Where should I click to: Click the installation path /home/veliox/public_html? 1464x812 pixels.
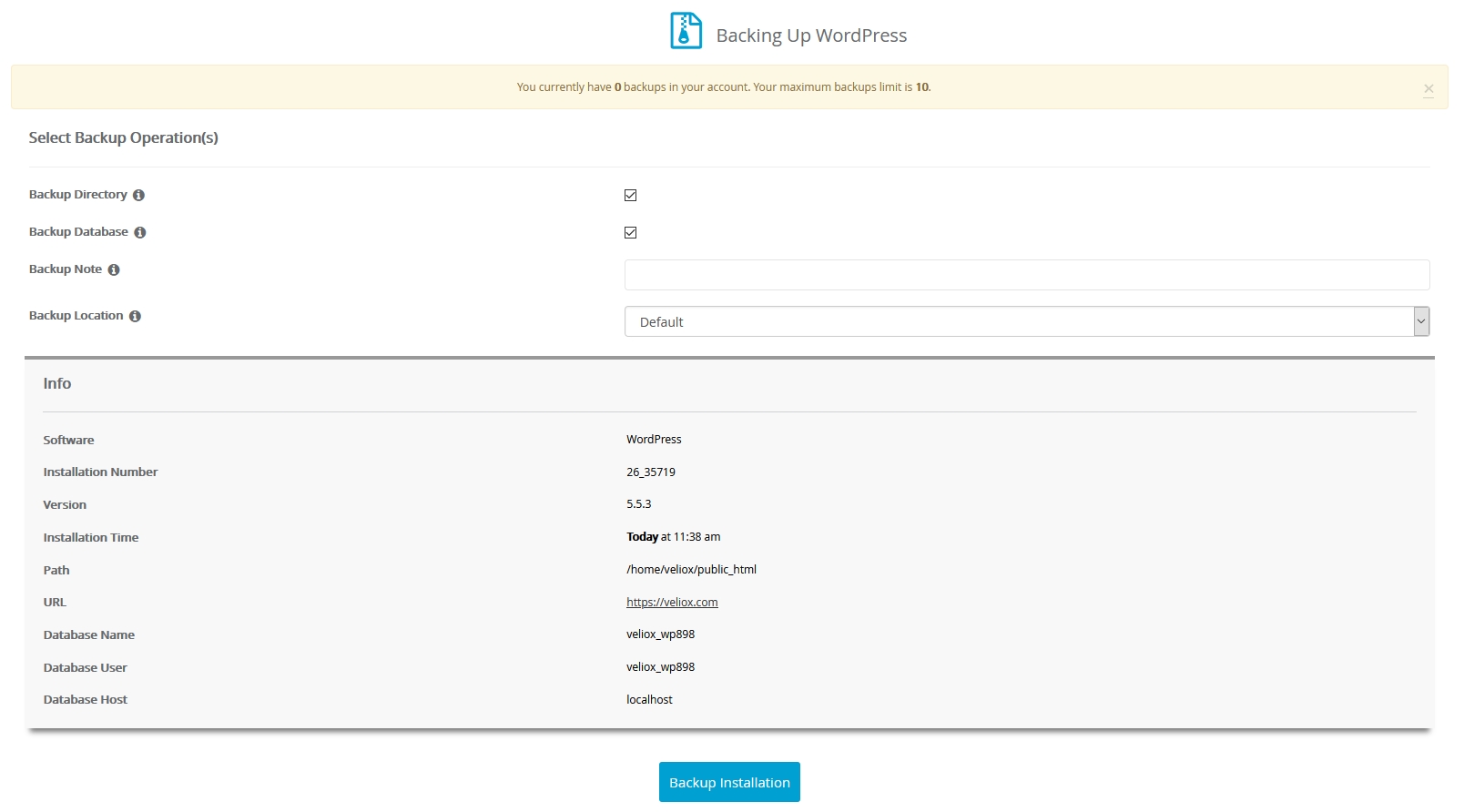(691, 570)
